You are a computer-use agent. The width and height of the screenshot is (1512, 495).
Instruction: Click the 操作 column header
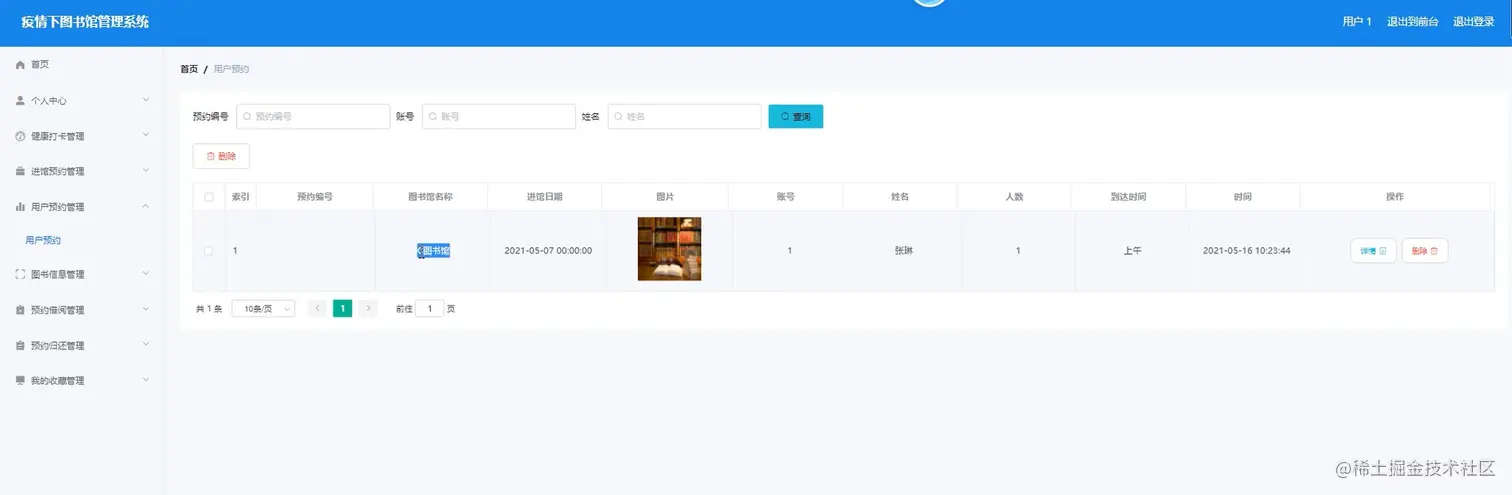1395,197
